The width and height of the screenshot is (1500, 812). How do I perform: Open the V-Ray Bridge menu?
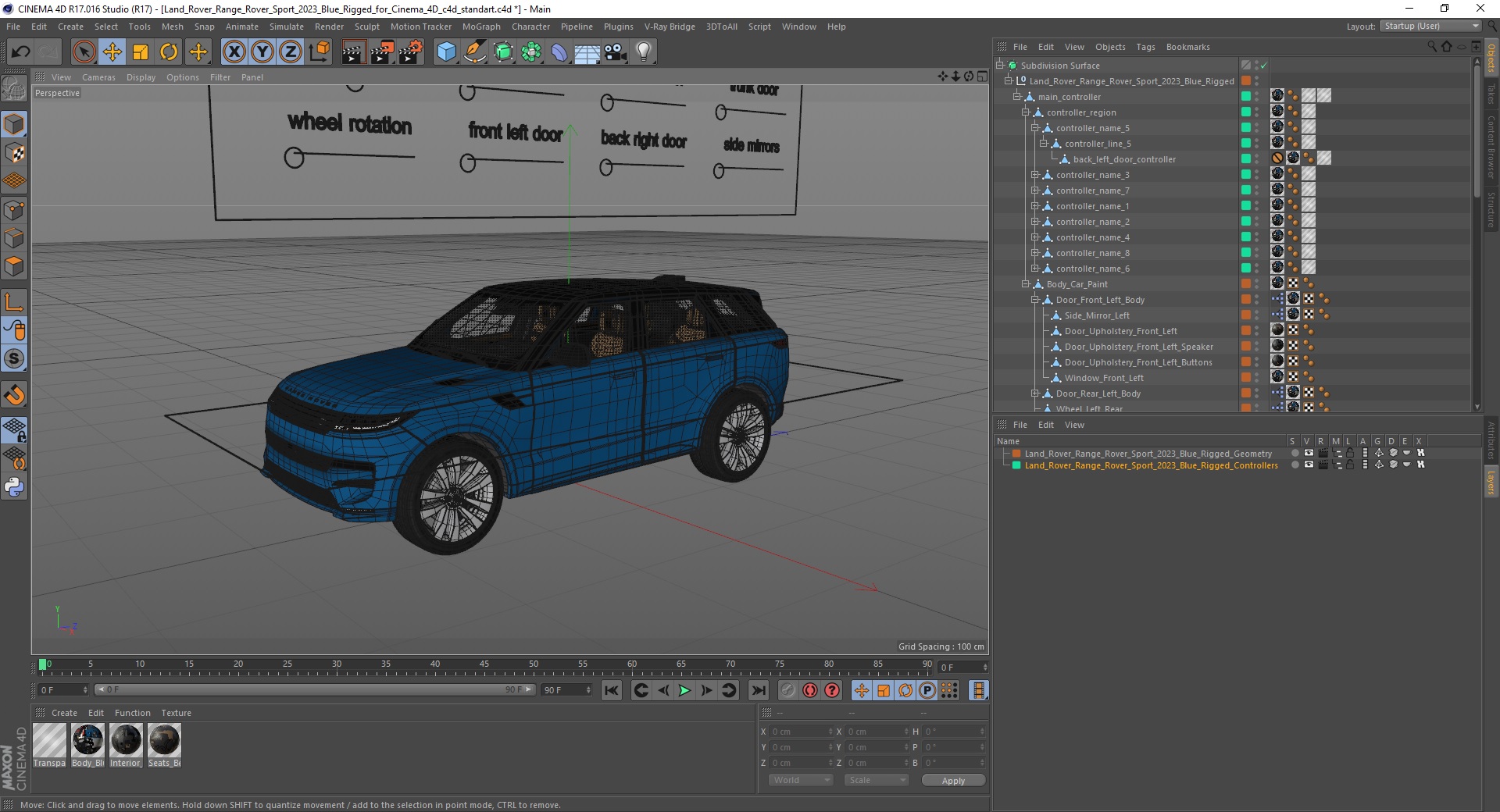pos(670,27)
